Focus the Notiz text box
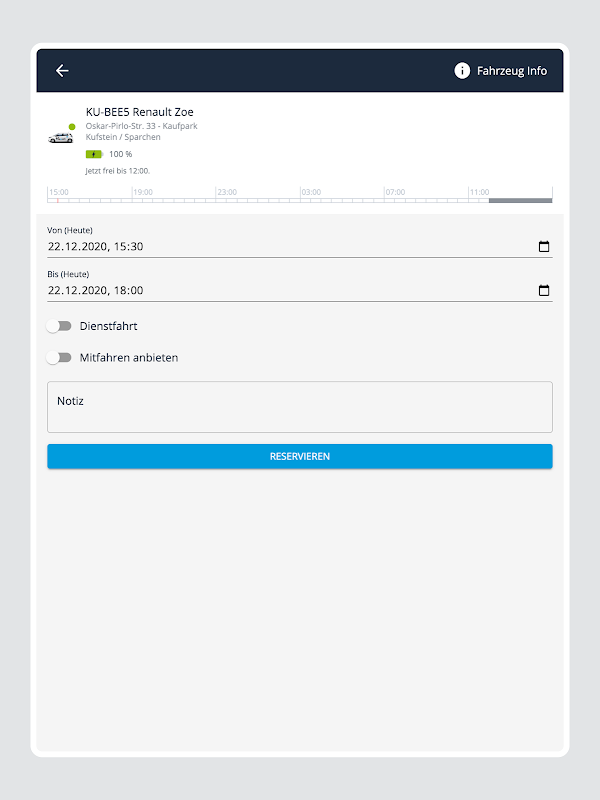The image size is (600, 800). point(299,407)
